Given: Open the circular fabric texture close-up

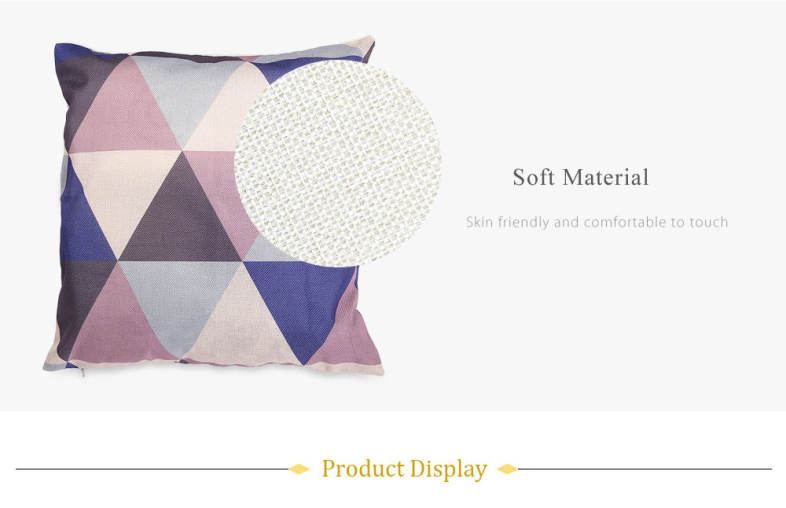Looking at the screenshot, I should 338,163.
